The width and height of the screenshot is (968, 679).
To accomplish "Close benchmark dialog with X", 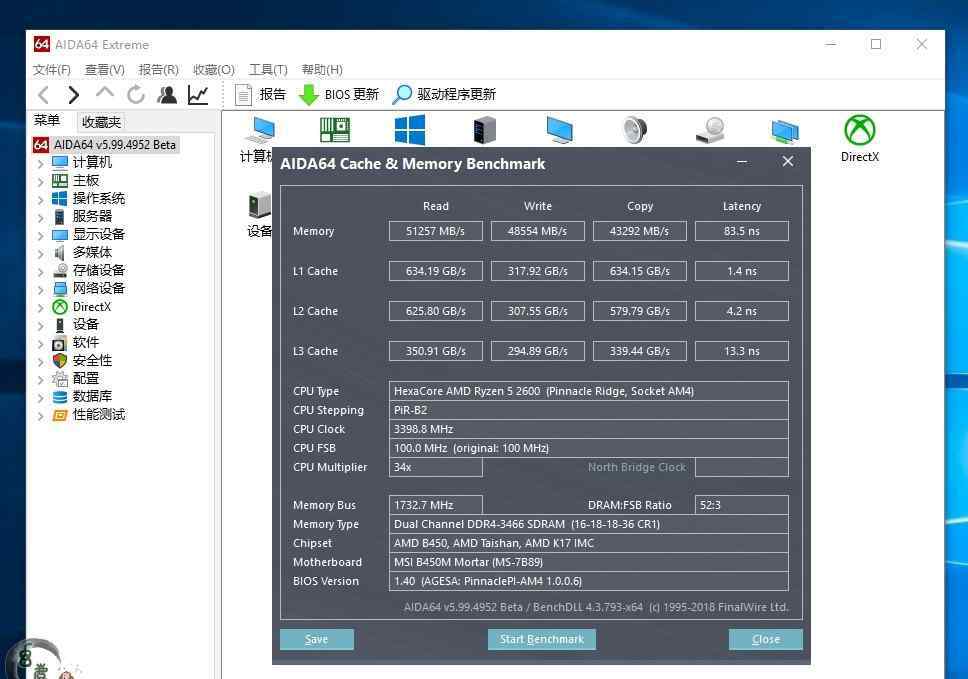I will pos(788,161).
